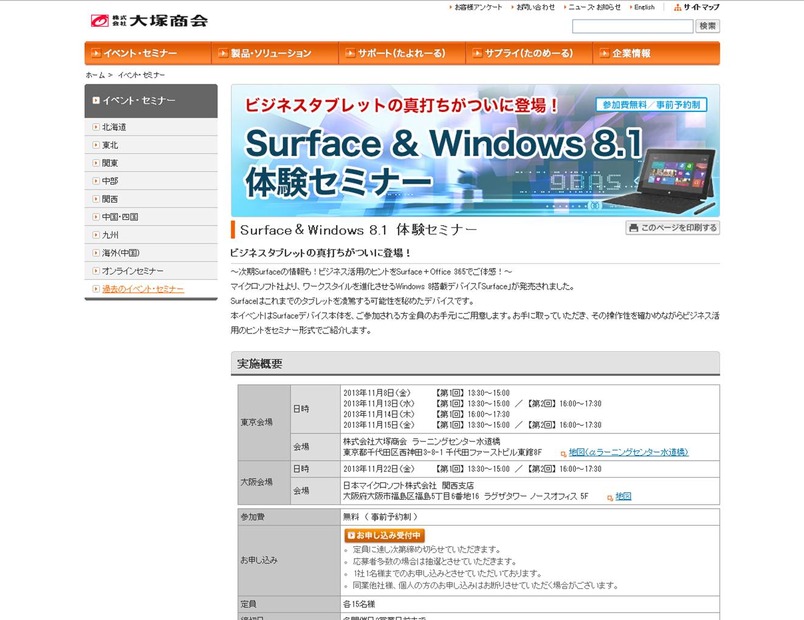Select 九州 region in sidebar
The width and height of the screenshot is (804, 620).
coord(151,235)
